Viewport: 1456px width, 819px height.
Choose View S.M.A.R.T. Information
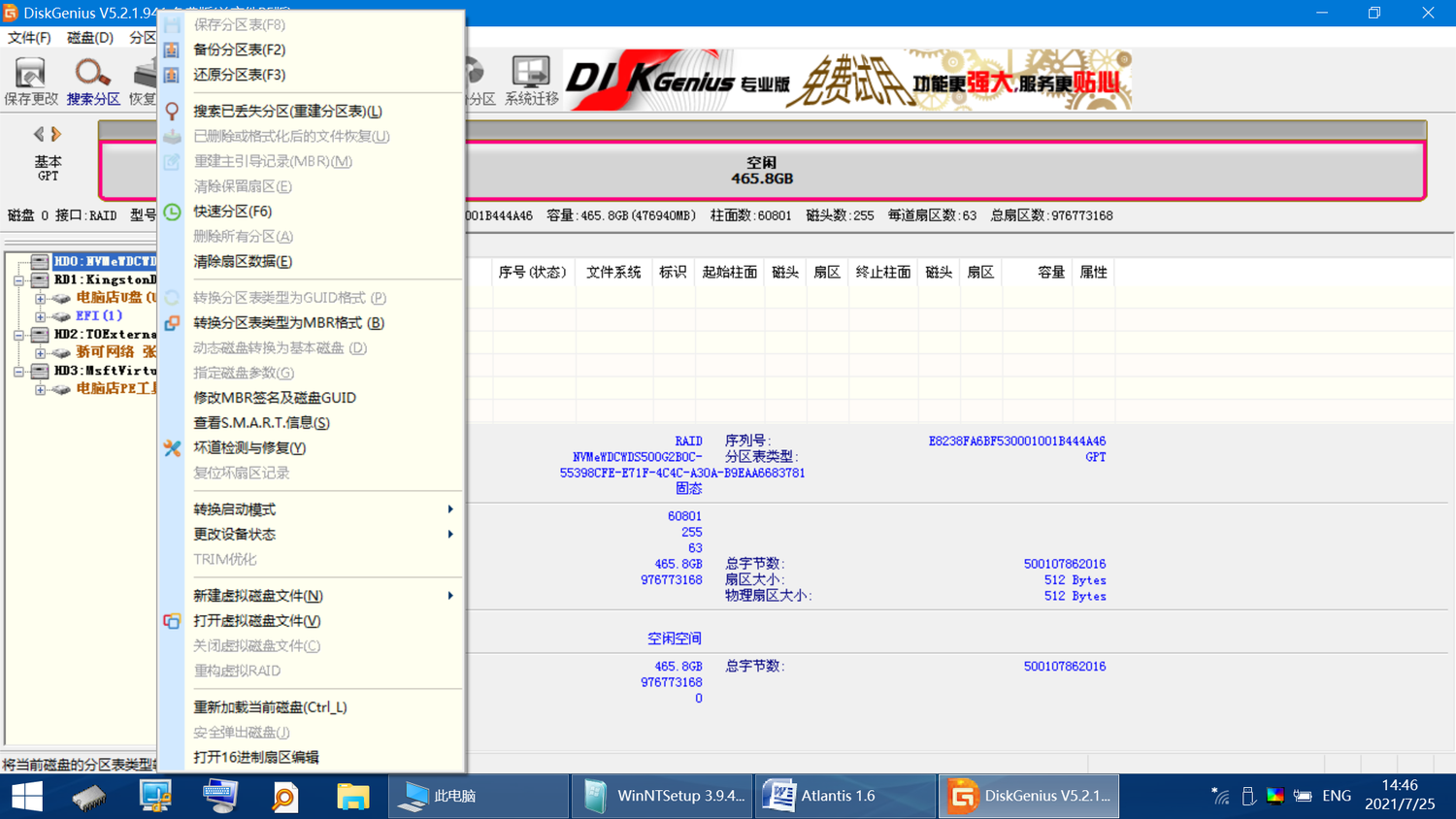click(x=311, y=423)
